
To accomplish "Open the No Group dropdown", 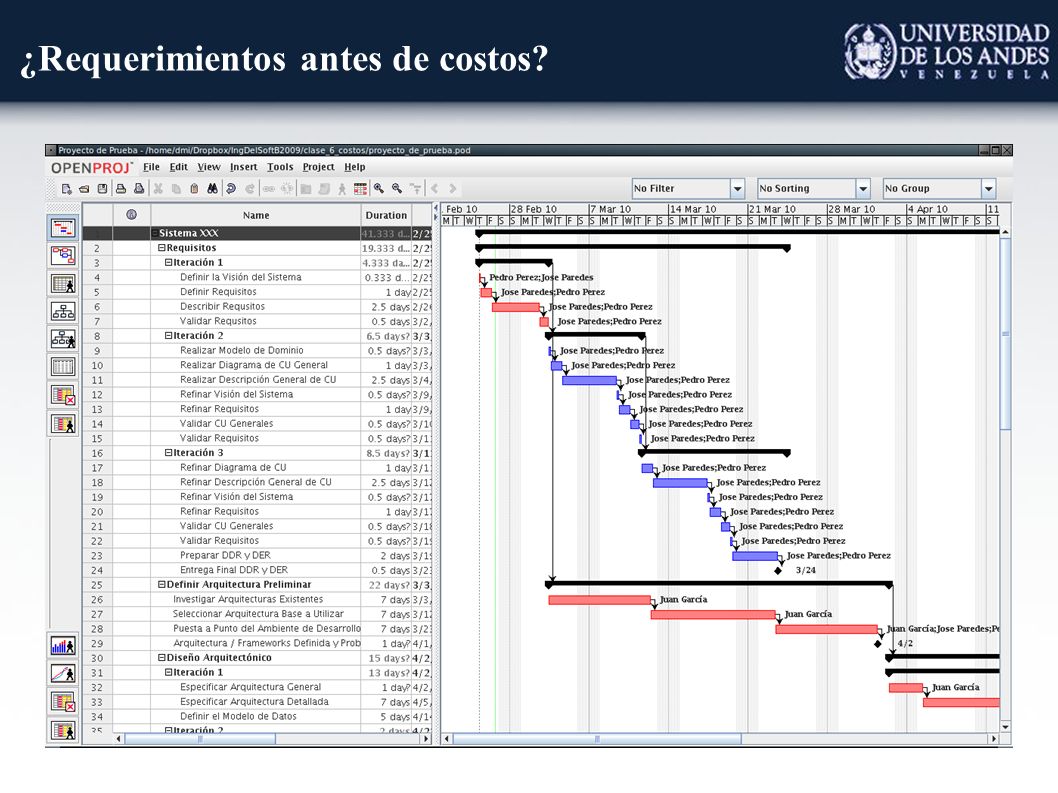I will [989, 189].
